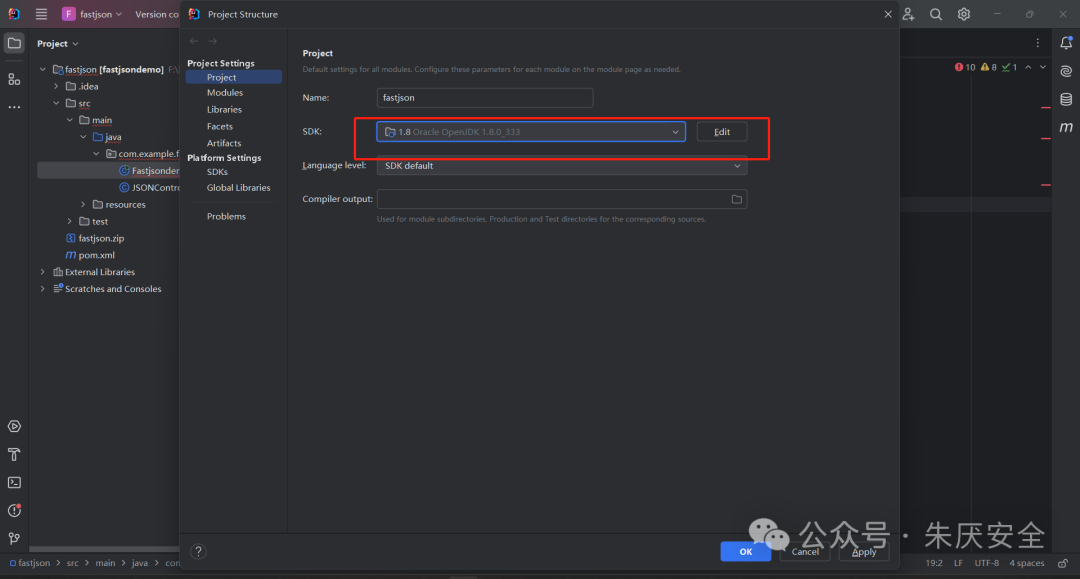The width and height of the screenshot is (1080, 579).
Task: Browse for compiler output folder
Action: click(x=736, y=199)
